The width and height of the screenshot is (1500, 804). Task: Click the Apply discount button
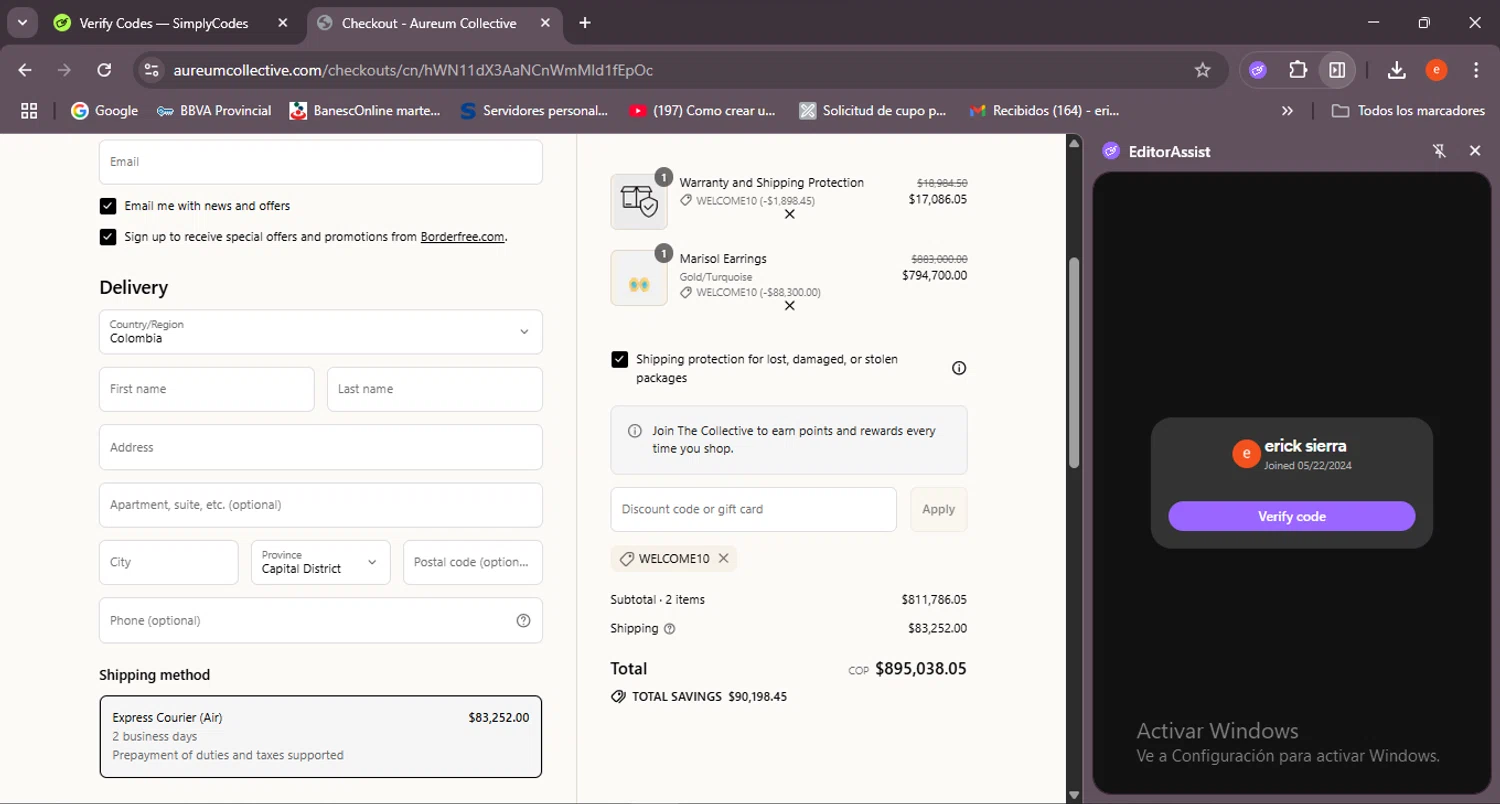pyautogui.click(x=939, y=509)
